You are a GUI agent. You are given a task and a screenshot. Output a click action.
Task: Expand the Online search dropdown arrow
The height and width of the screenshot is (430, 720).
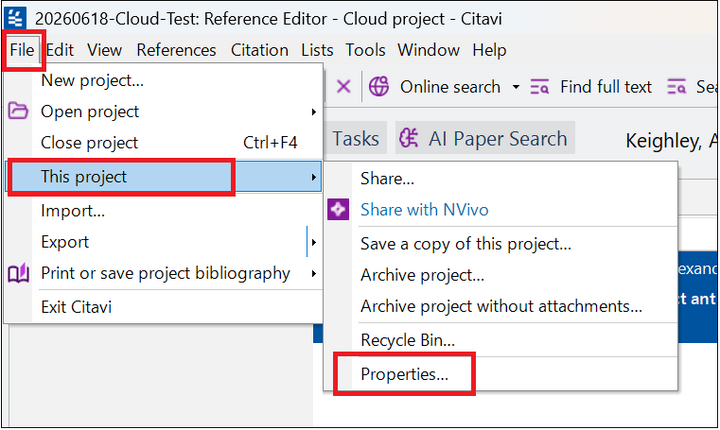(x=516, y=86)
